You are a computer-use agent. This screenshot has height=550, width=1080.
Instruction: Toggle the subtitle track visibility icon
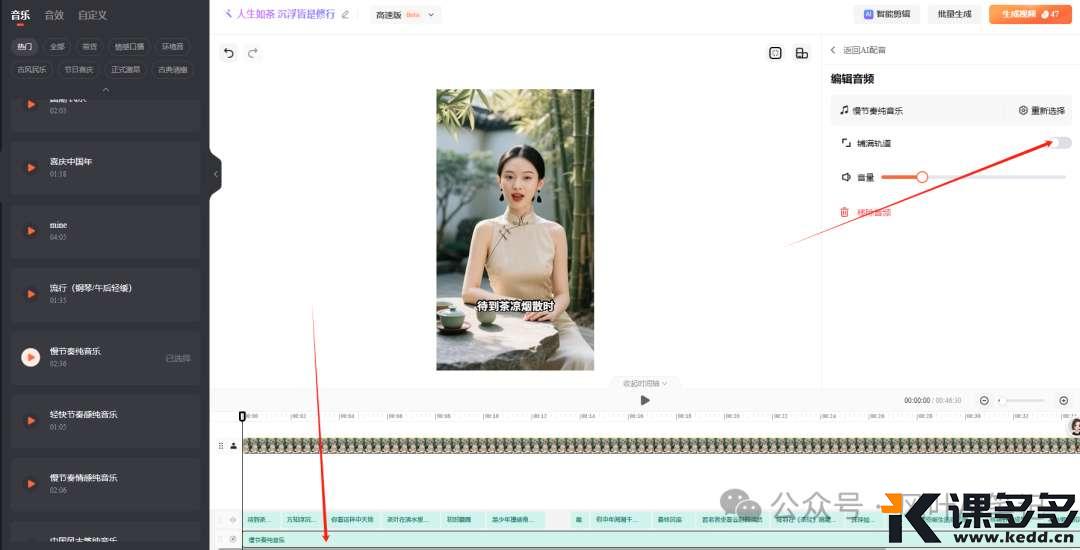point(233,520)
